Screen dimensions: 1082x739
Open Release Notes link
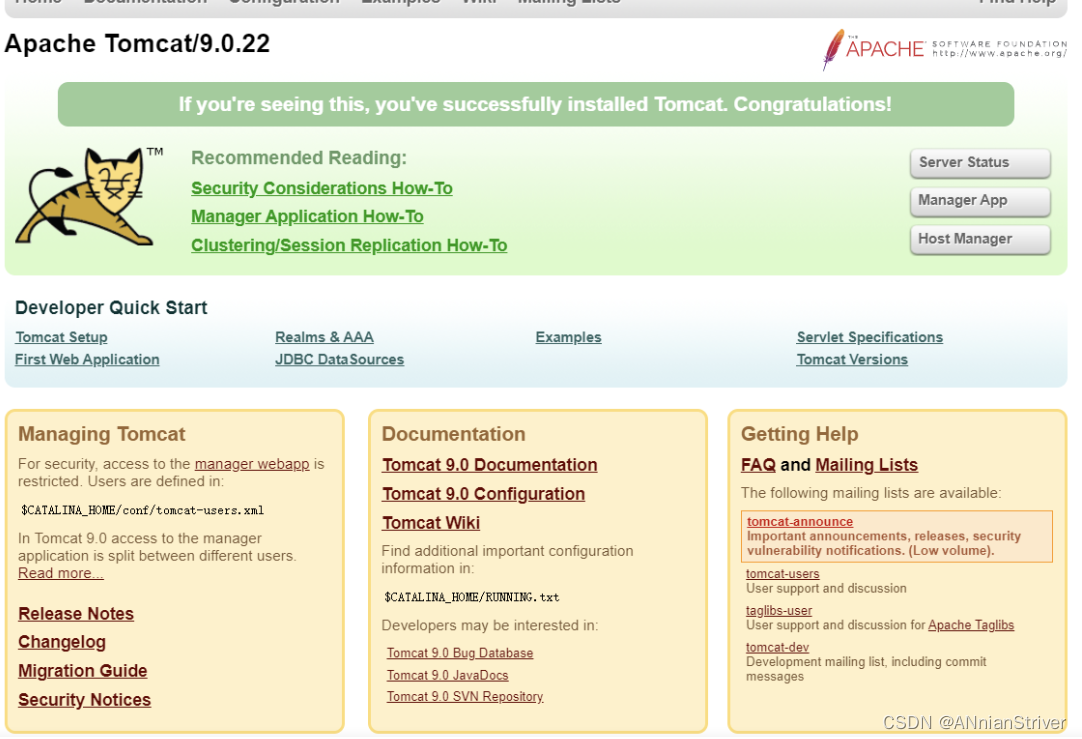[x=76, y=614]
